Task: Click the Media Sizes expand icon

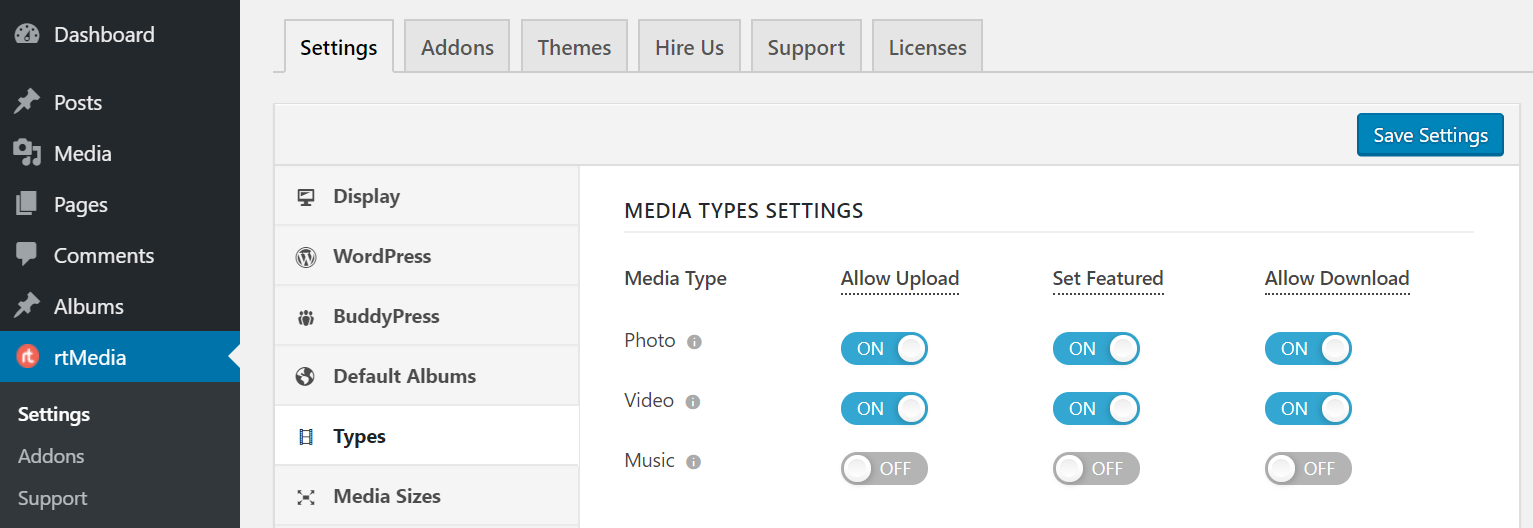Action: pos(306,497)
